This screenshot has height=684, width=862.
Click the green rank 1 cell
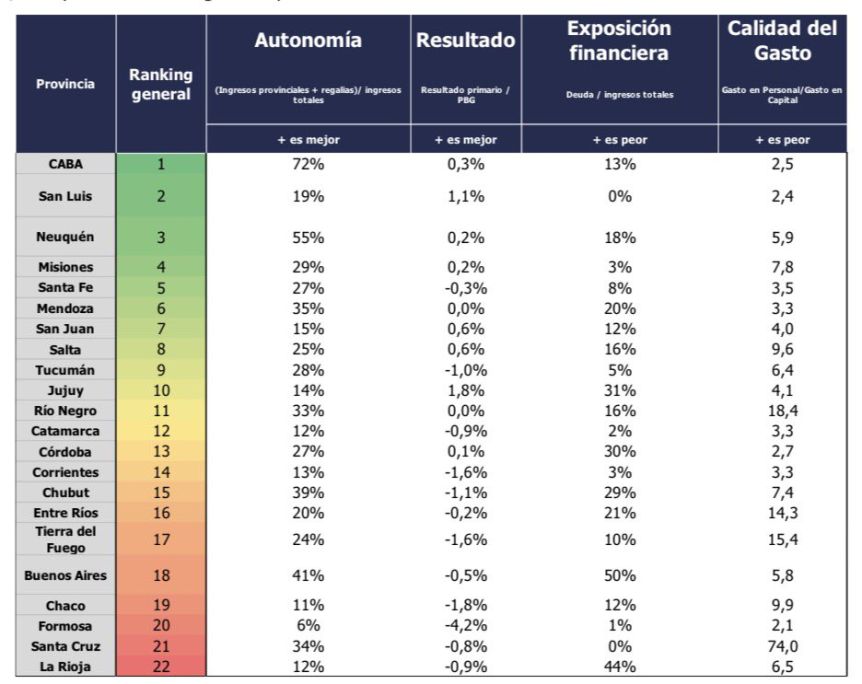tap(161, 166)
